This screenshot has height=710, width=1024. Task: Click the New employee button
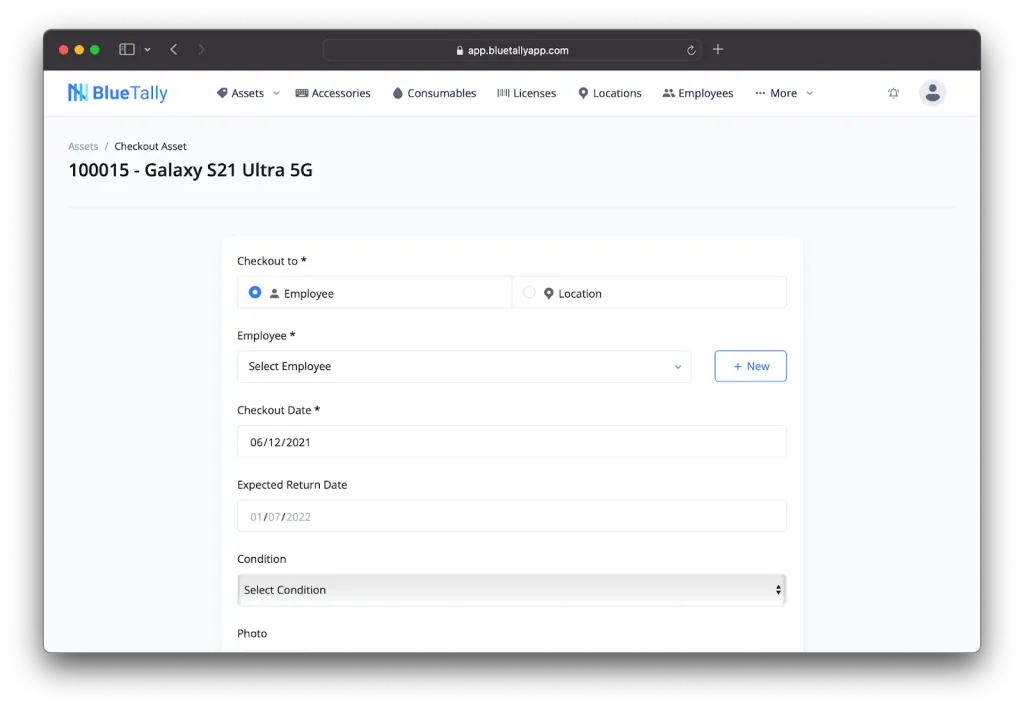click(750, 366)
